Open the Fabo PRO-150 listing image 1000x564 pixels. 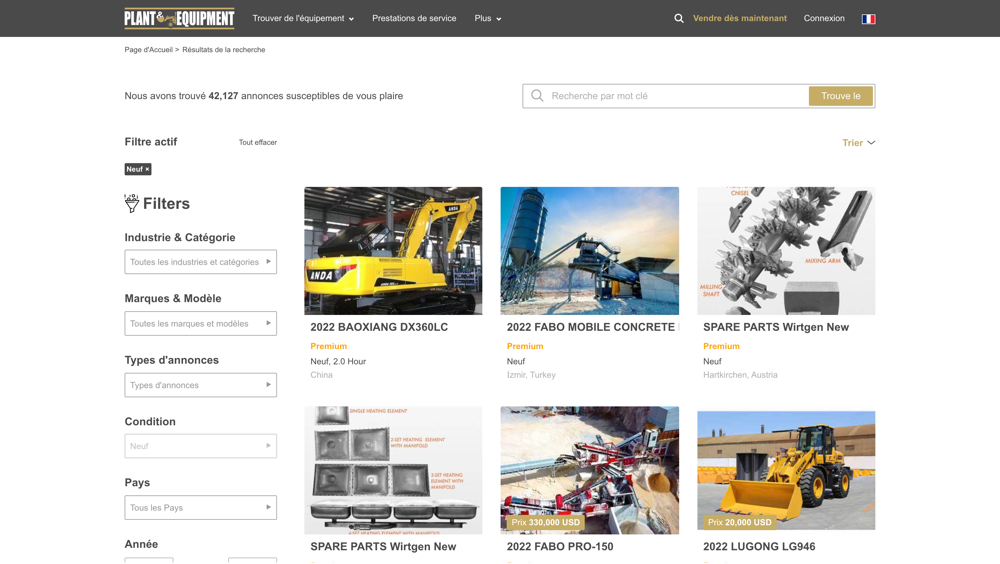pos(589,470)
